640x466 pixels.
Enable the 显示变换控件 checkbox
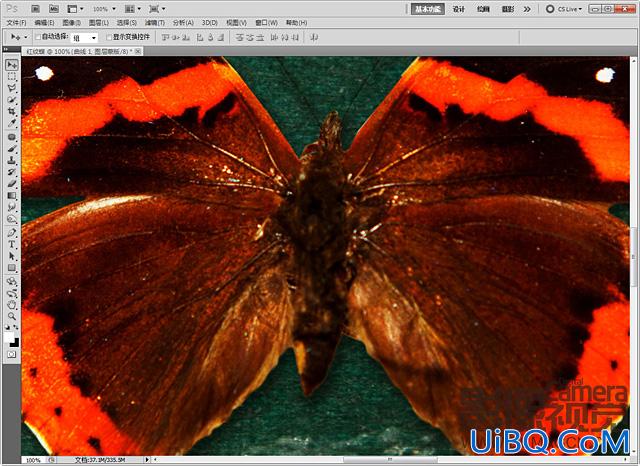[x=109, y=37]
